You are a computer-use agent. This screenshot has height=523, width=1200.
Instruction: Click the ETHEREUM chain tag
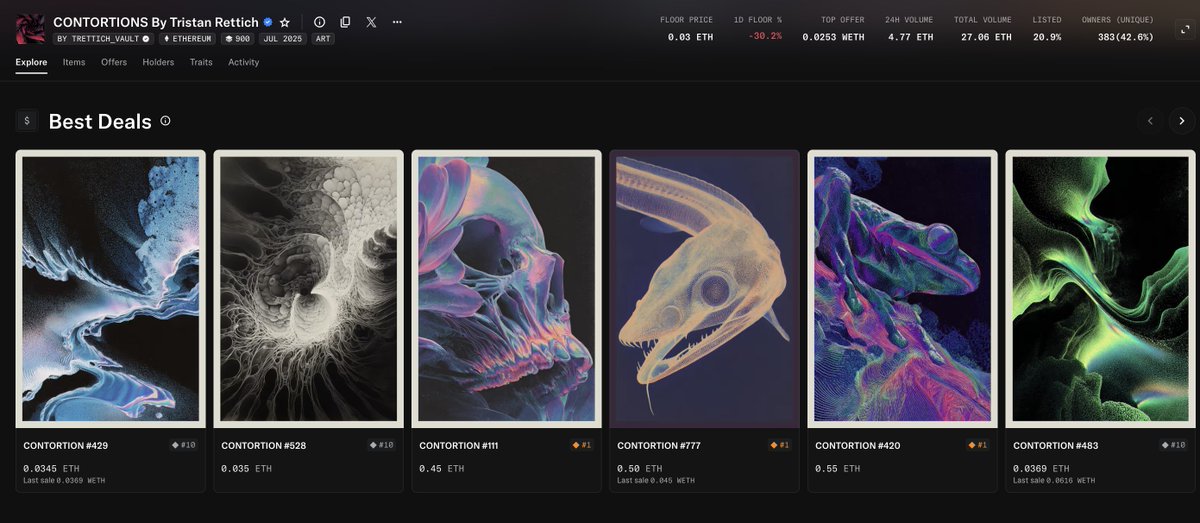tap(187, 39)
